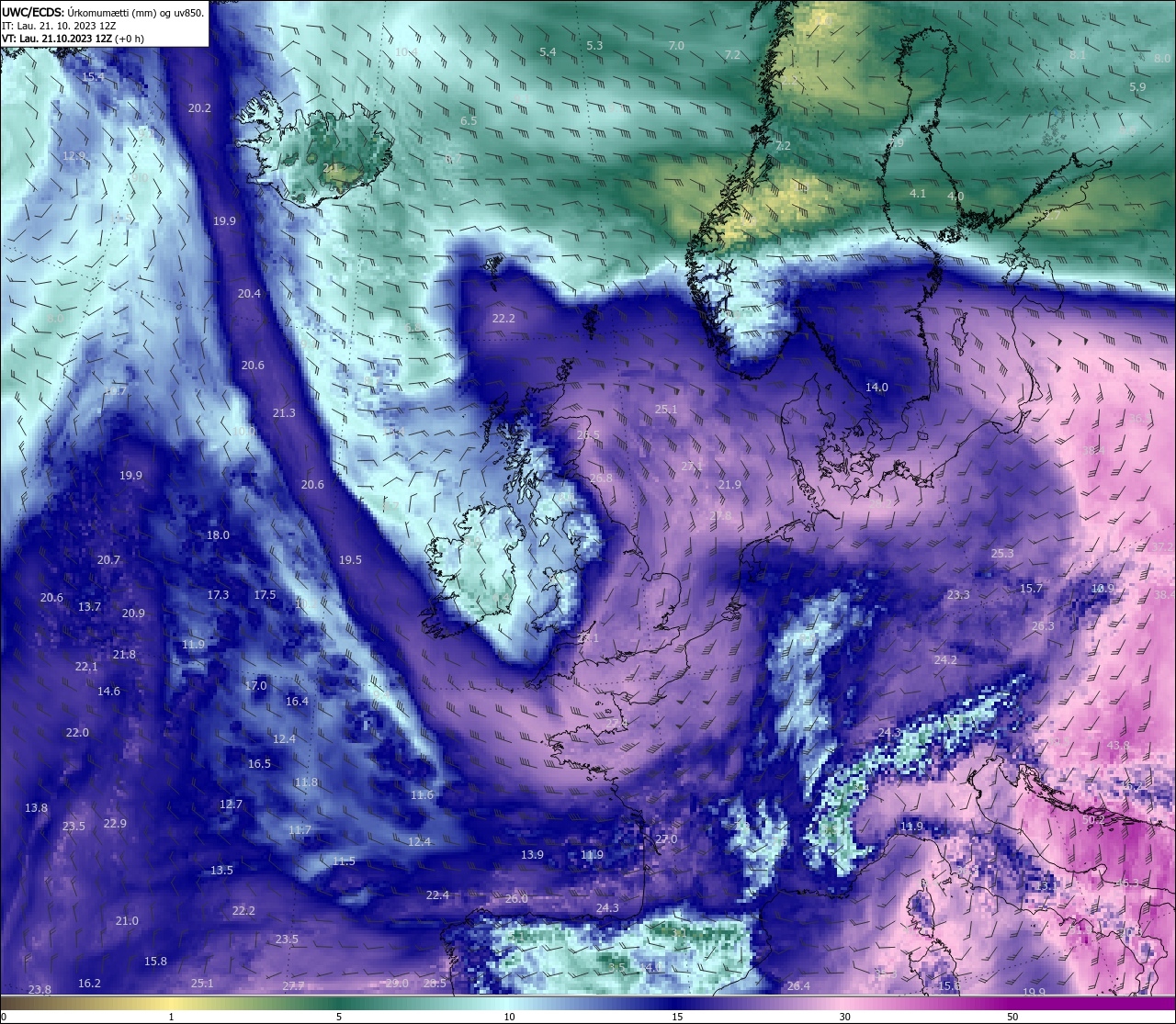Click the 5.9 value label

[x=1137, y=87]
